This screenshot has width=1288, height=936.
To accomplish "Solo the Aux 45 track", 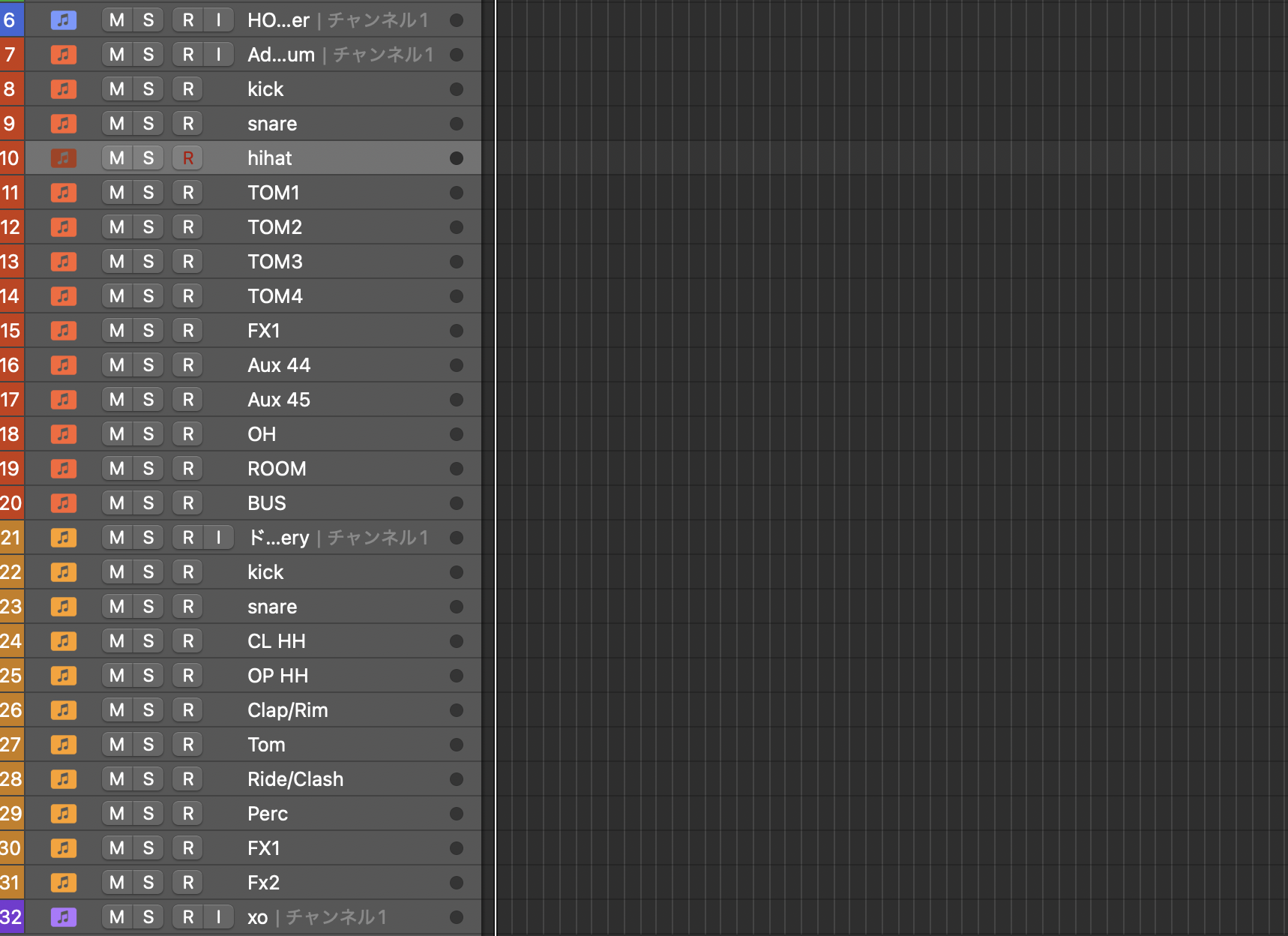I will pyautogui.click(x=148, y=400).
